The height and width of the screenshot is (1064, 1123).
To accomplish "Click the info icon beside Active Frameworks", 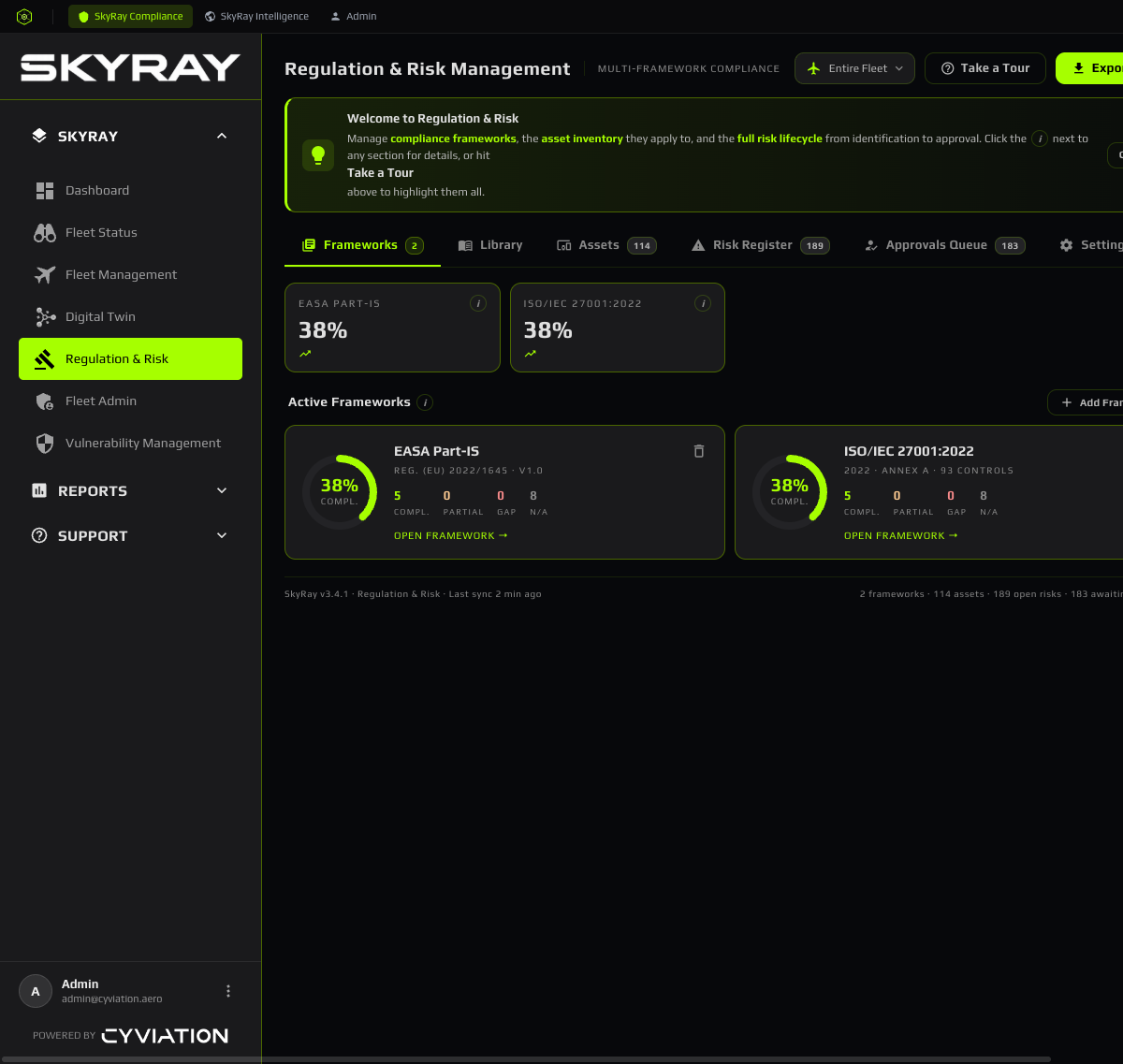I will coord(425,402).
